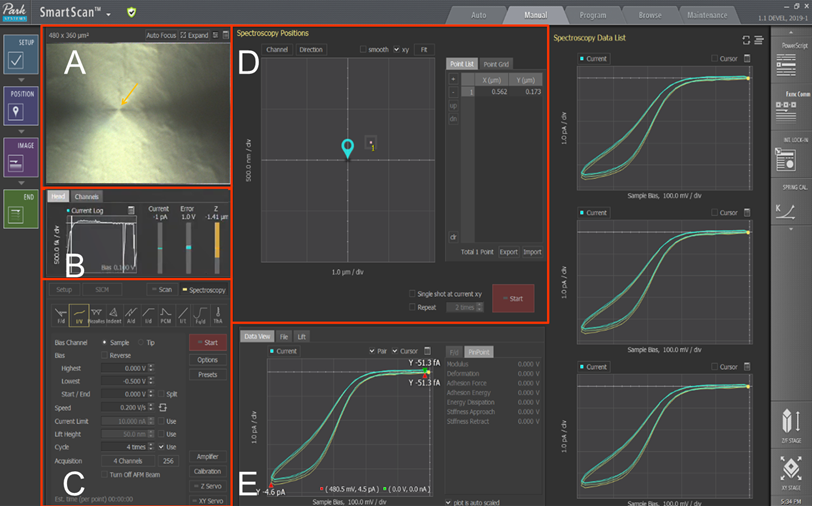The width and height of the screenshot is (813, 506).
Task: Check Single shot at current xy
Action: coord(412,293)
